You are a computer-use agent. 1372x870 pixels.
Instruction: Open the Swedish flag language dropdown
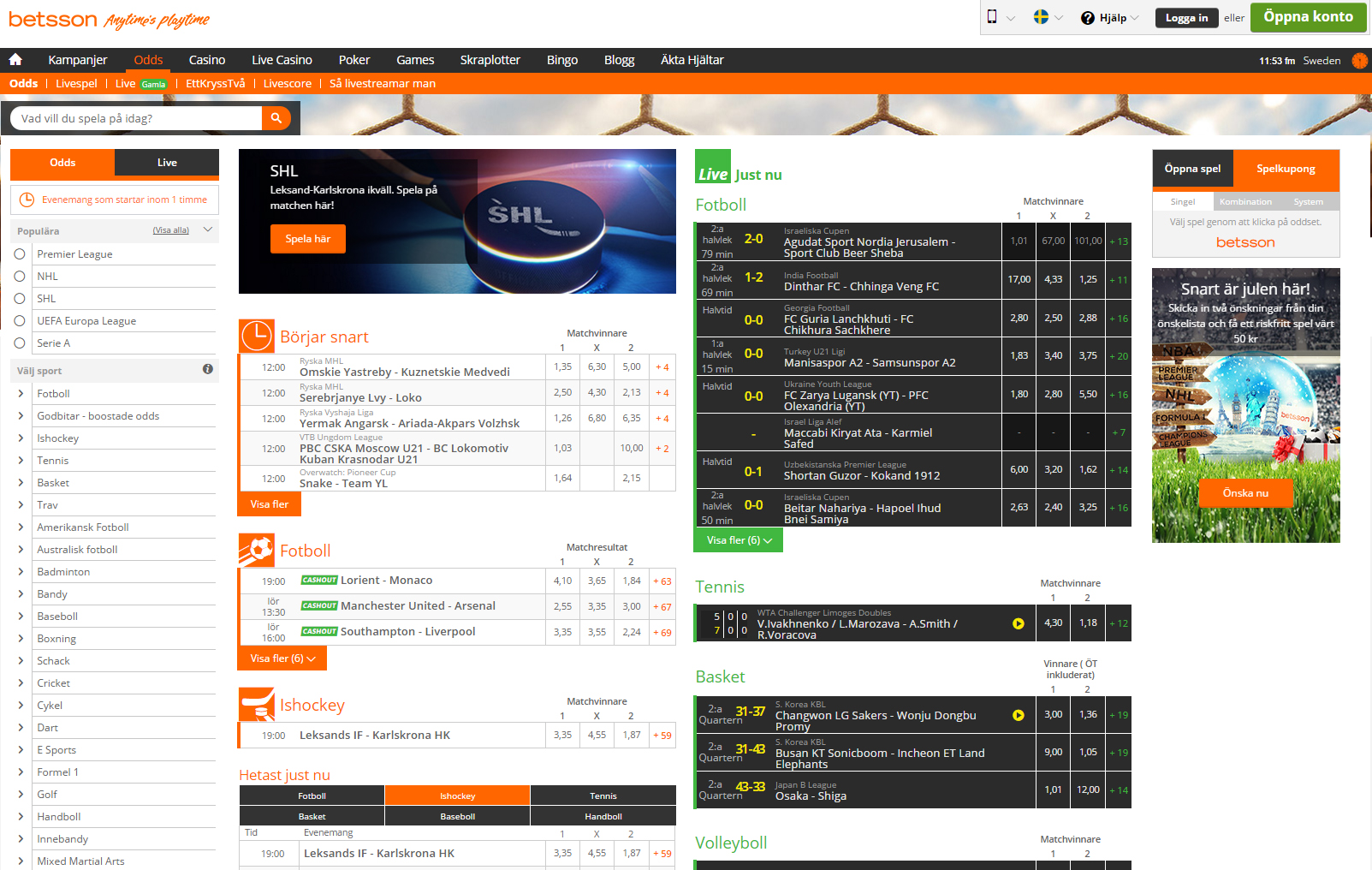pos(1045,16)
